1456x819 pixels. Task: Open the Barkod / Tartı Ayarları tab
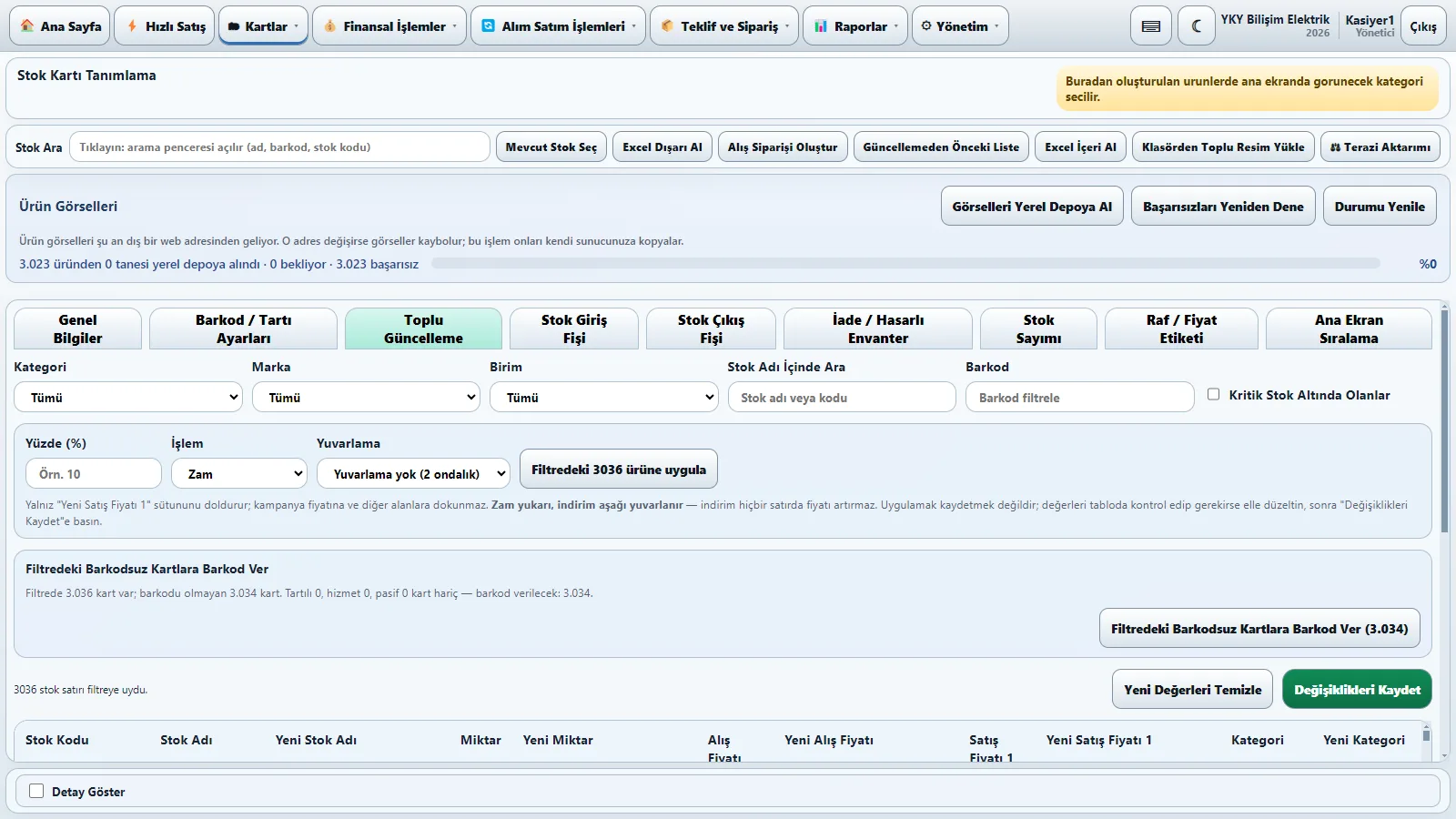(x=243, y=329)
